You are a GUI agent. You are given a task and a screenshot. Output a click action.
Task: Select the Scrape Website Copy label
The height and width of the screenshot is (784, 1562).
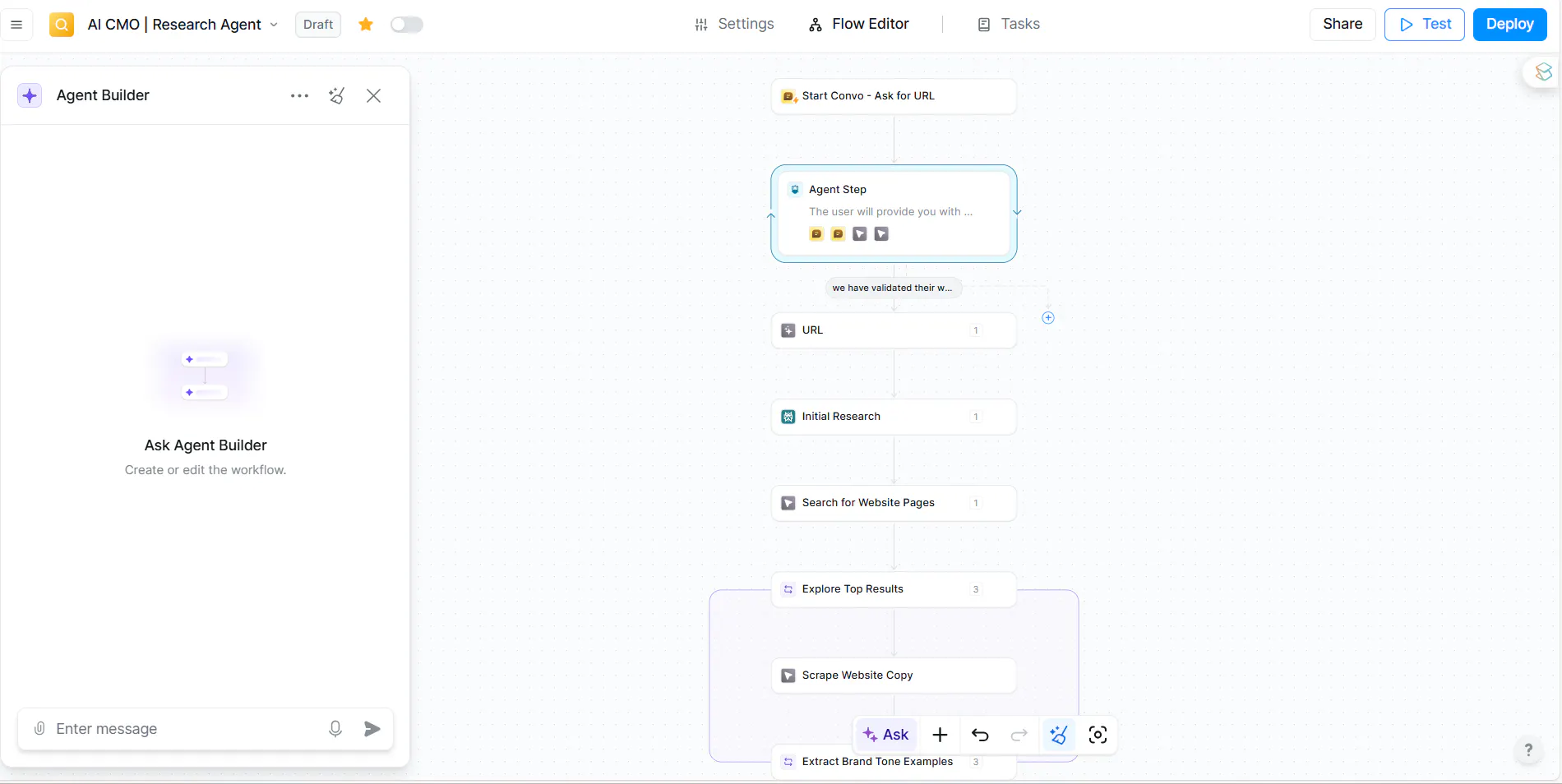click(857, 676)
